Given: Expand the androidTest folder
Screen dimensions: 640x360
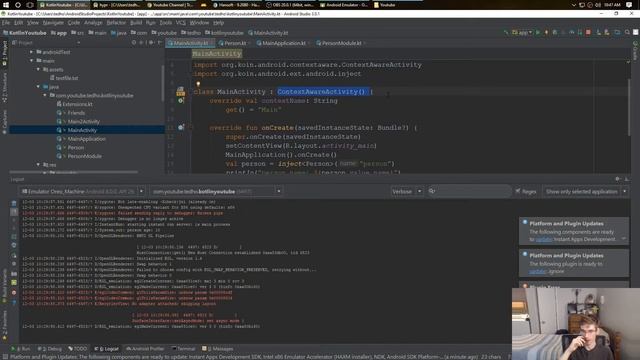Looking at the screenshot, I should 31,52.
